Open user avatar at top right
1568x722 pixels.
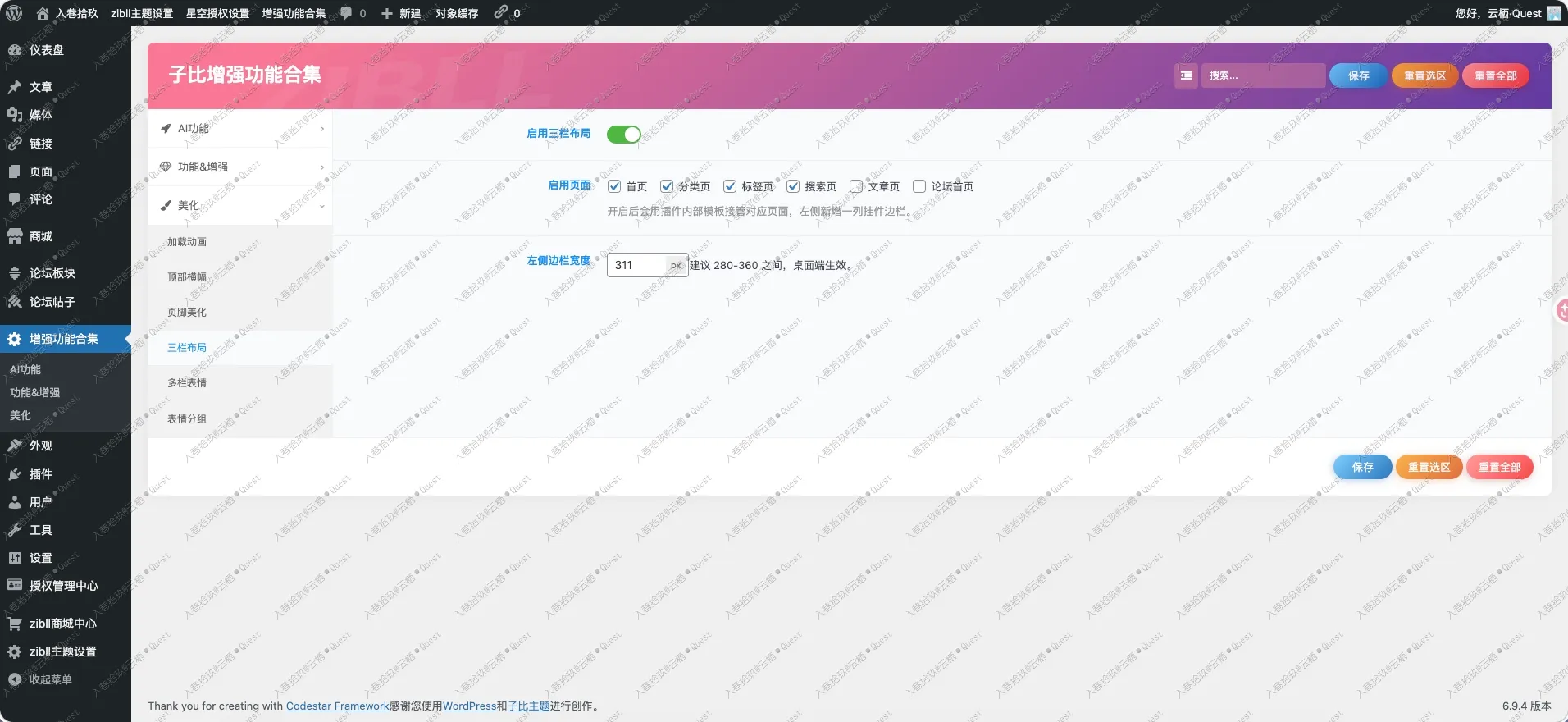point(1554,13)
